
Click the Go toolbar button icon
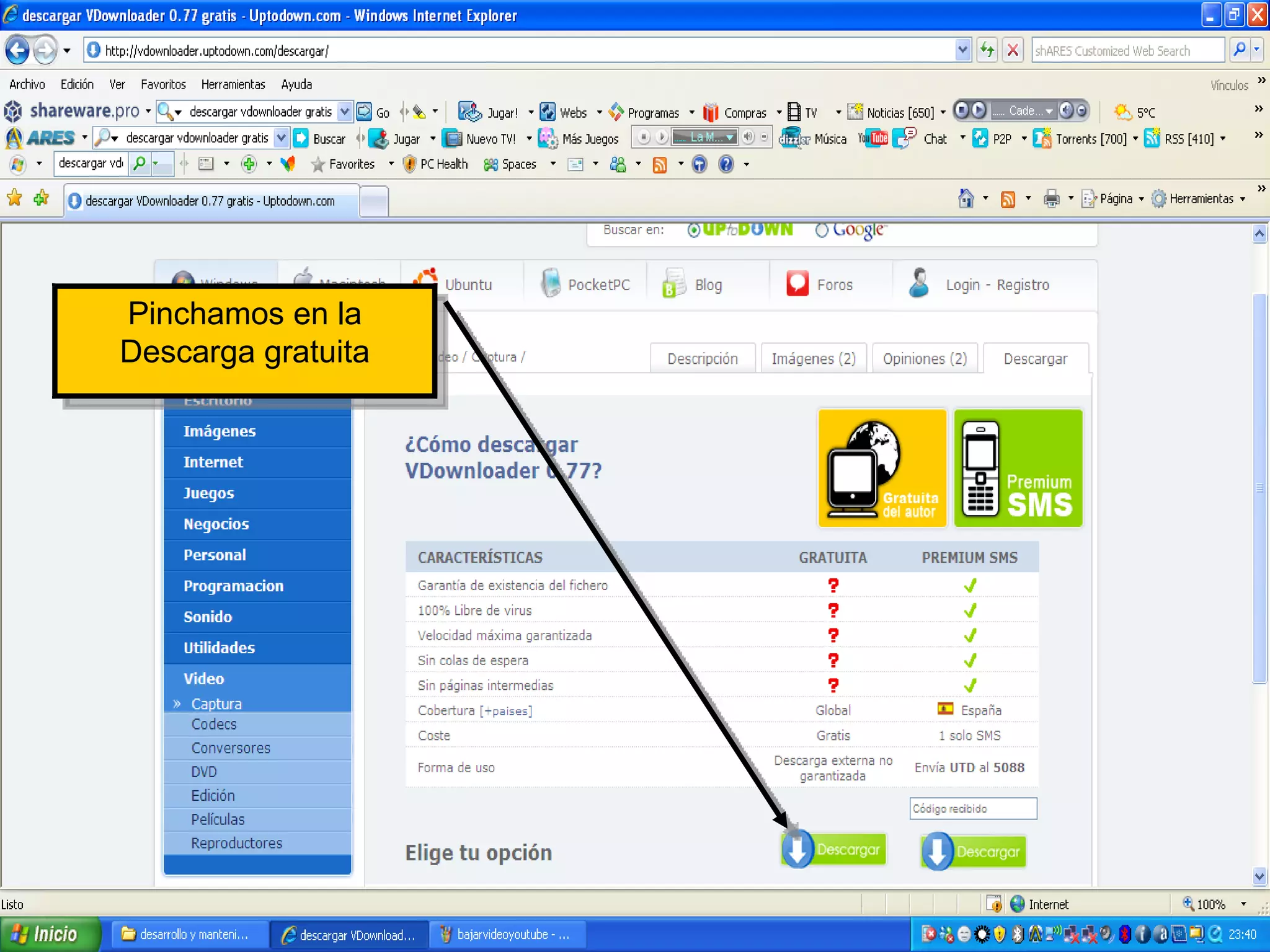(x=365, y=112)
